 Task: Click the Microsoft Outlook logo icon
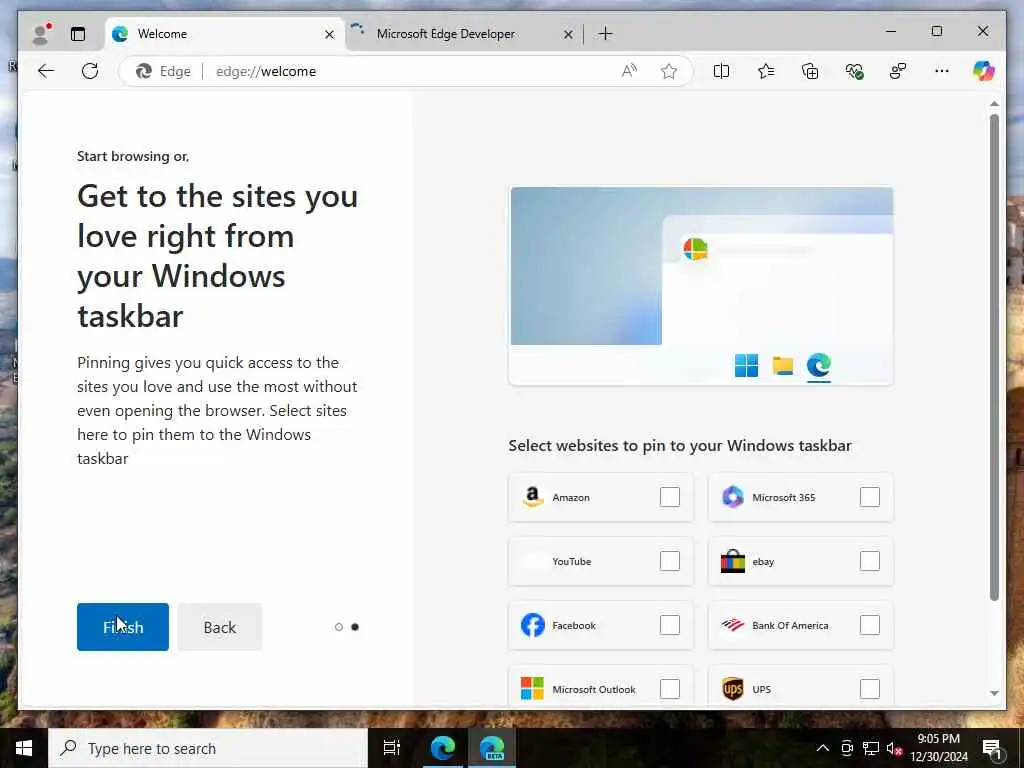coord(532,689)
